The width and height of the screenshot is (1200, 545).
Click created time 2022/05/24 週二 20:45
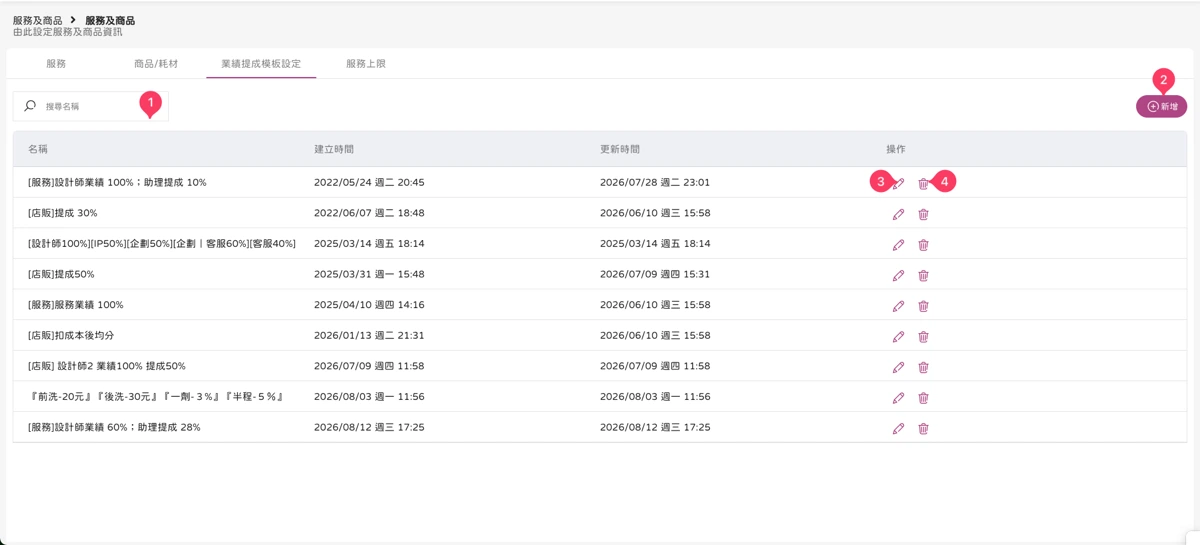tap(369, 183)
